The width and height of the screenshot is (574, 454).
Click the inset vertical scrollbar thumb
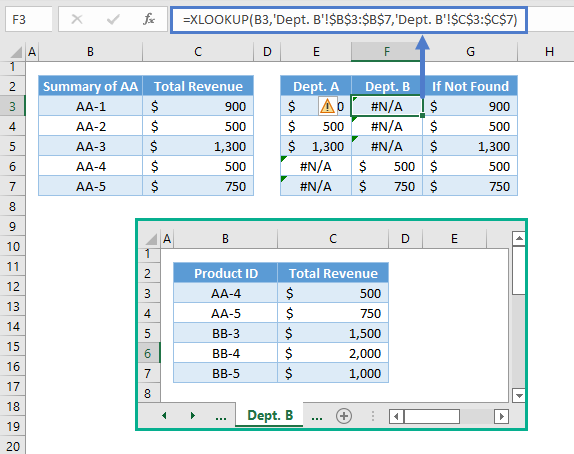click(519, 270)
